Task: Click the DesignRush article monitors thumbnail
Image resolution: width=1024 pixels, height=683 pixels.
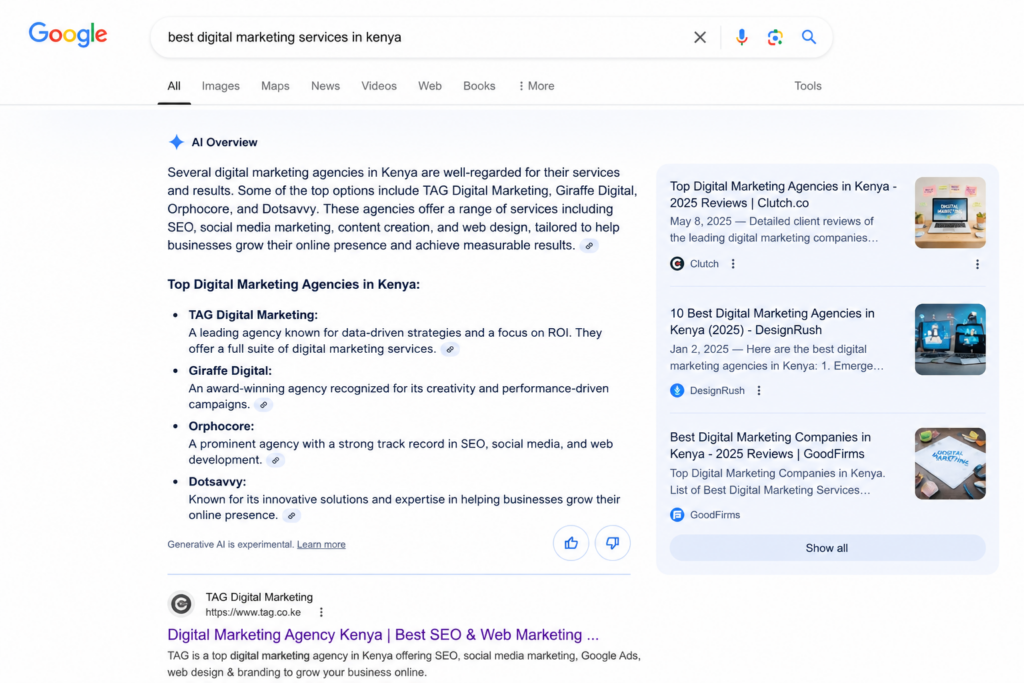Action: 950,340
